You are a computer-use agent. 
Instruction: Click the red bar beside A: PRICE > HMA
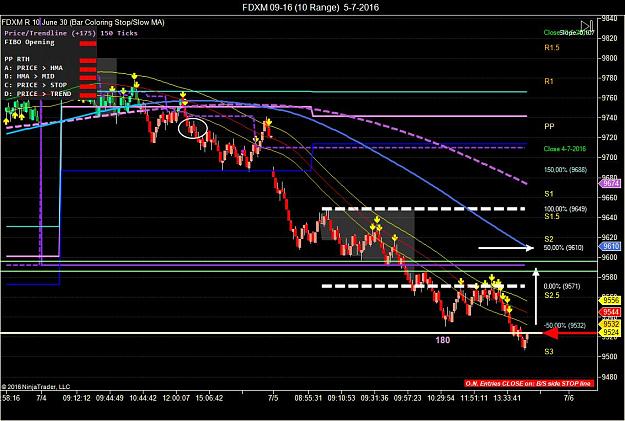(x=88, y=69)
